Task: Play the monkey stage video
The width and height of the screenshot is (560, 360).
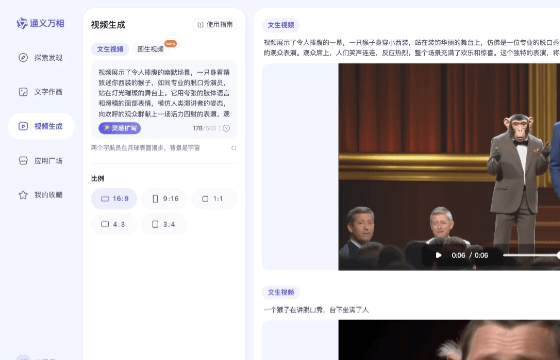Action: (438, 255)
